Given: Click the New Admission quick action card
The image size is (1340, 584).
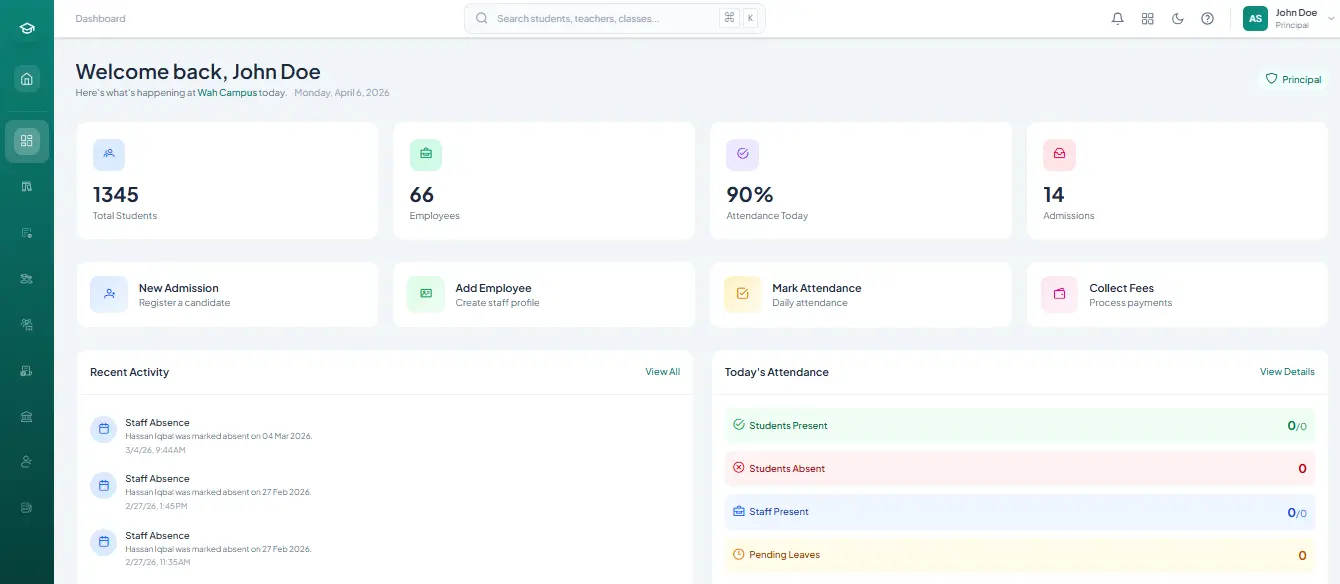Looking at the screenshot, I should [227, 294].
